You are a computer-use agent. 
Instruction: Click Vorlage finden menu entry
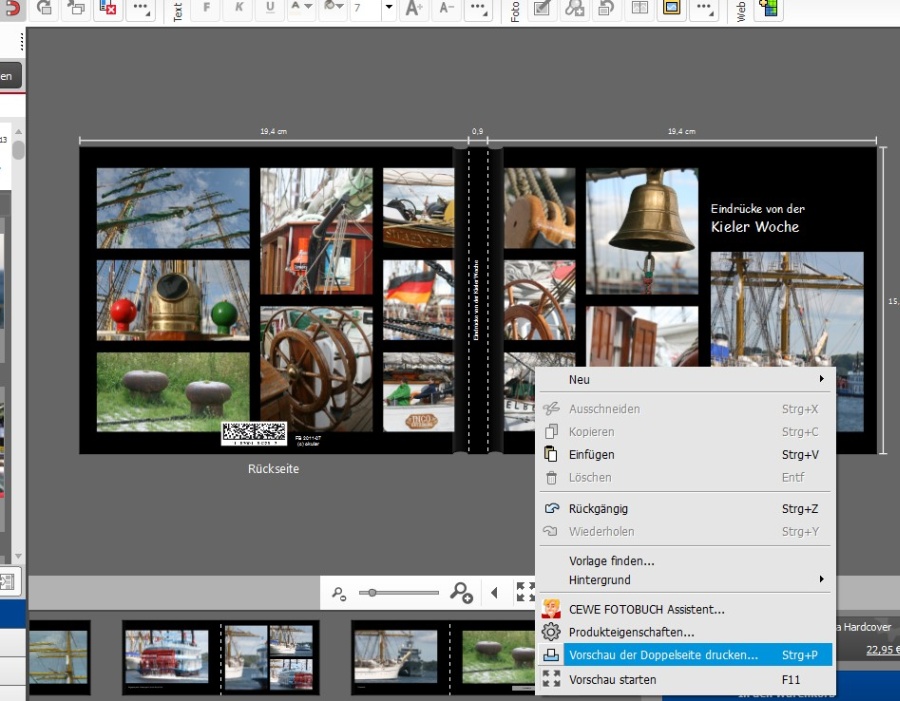[x=611, y=561]
